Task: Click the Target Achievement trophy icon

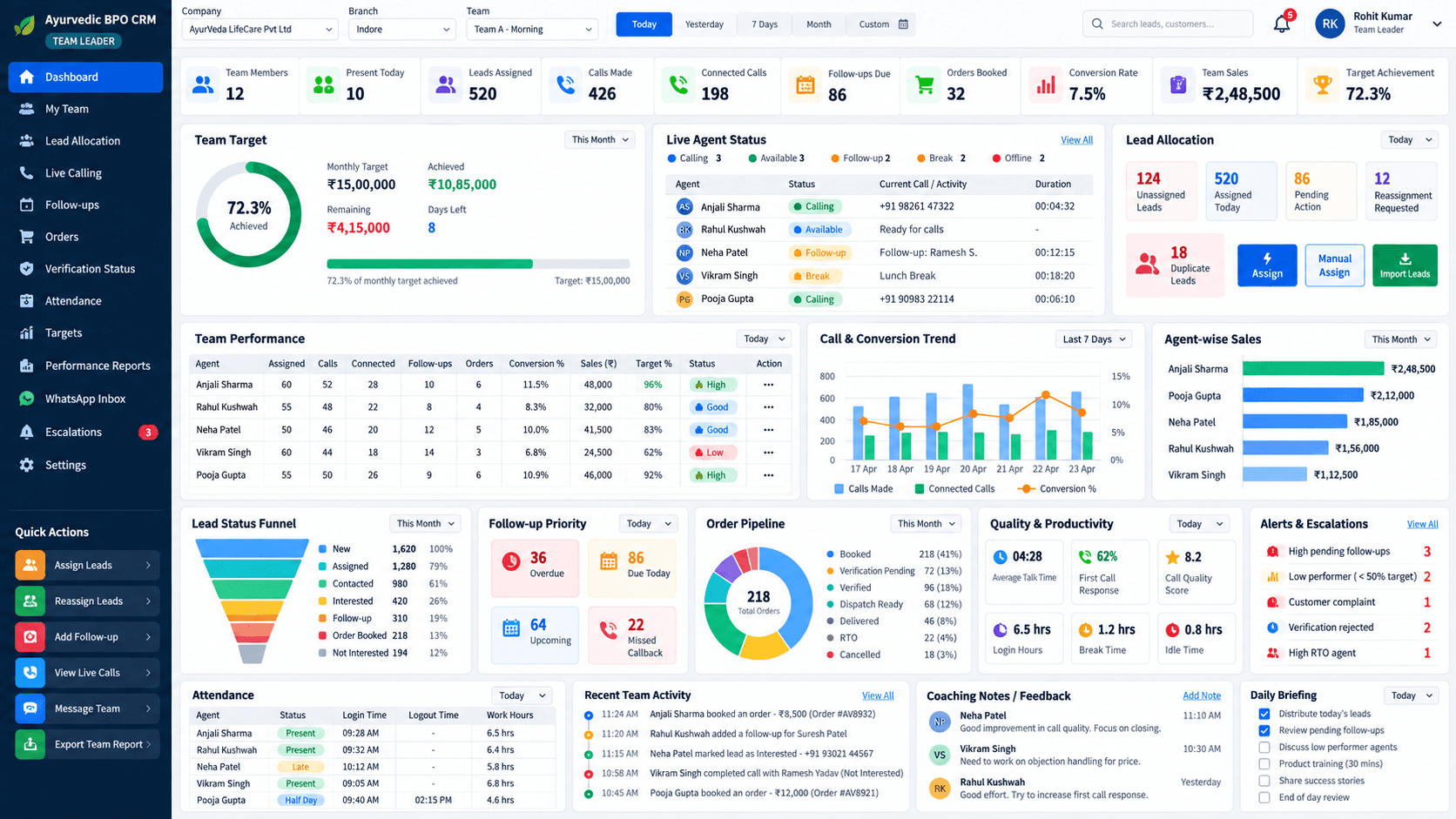Action: click(1322, 84)
